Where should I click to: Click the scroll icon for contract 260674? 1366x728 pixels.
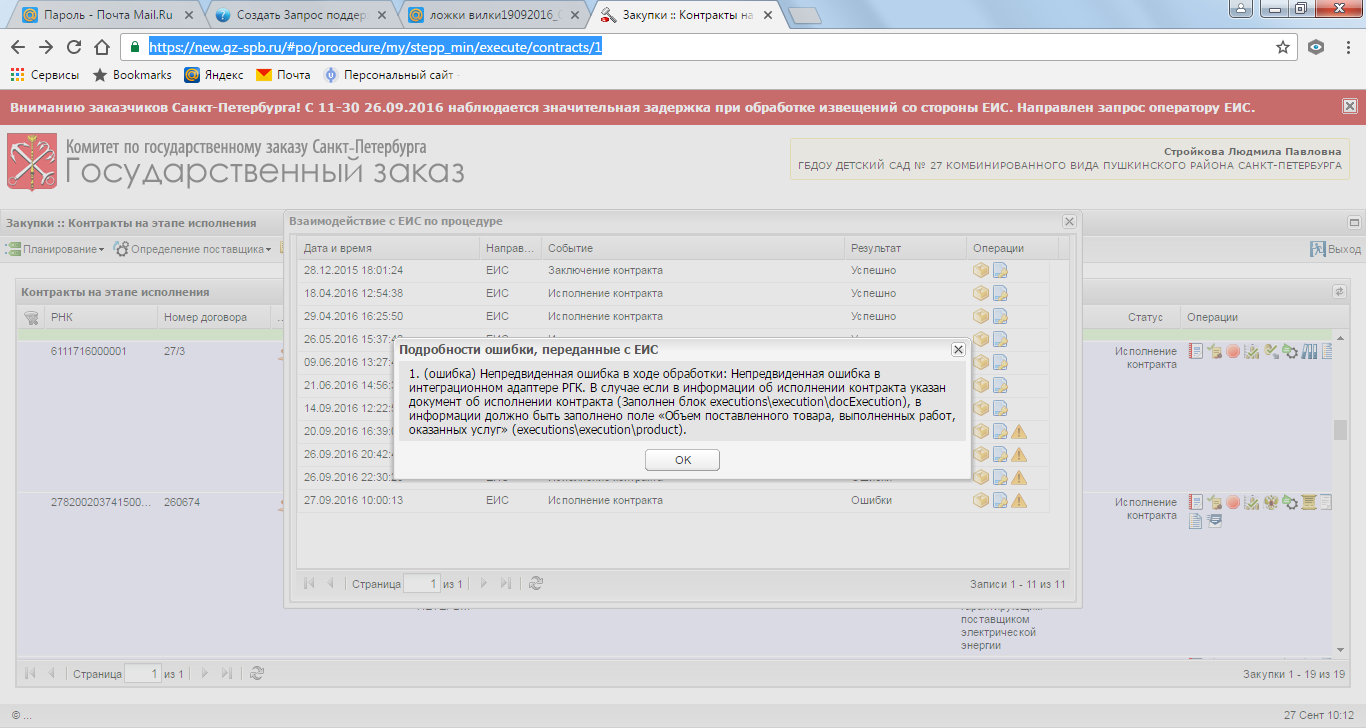(x=1309, y=502)
